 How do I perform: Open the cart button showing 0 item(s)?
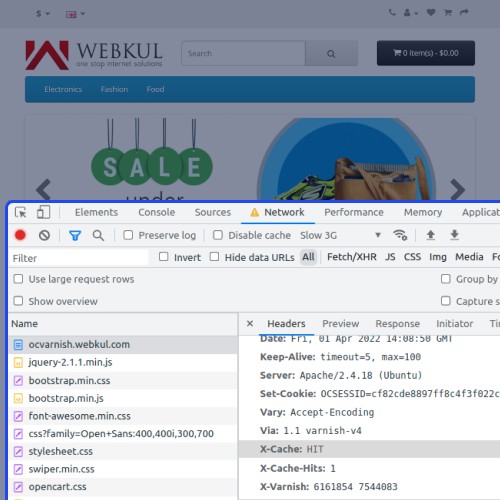click(x=426, y=53)
